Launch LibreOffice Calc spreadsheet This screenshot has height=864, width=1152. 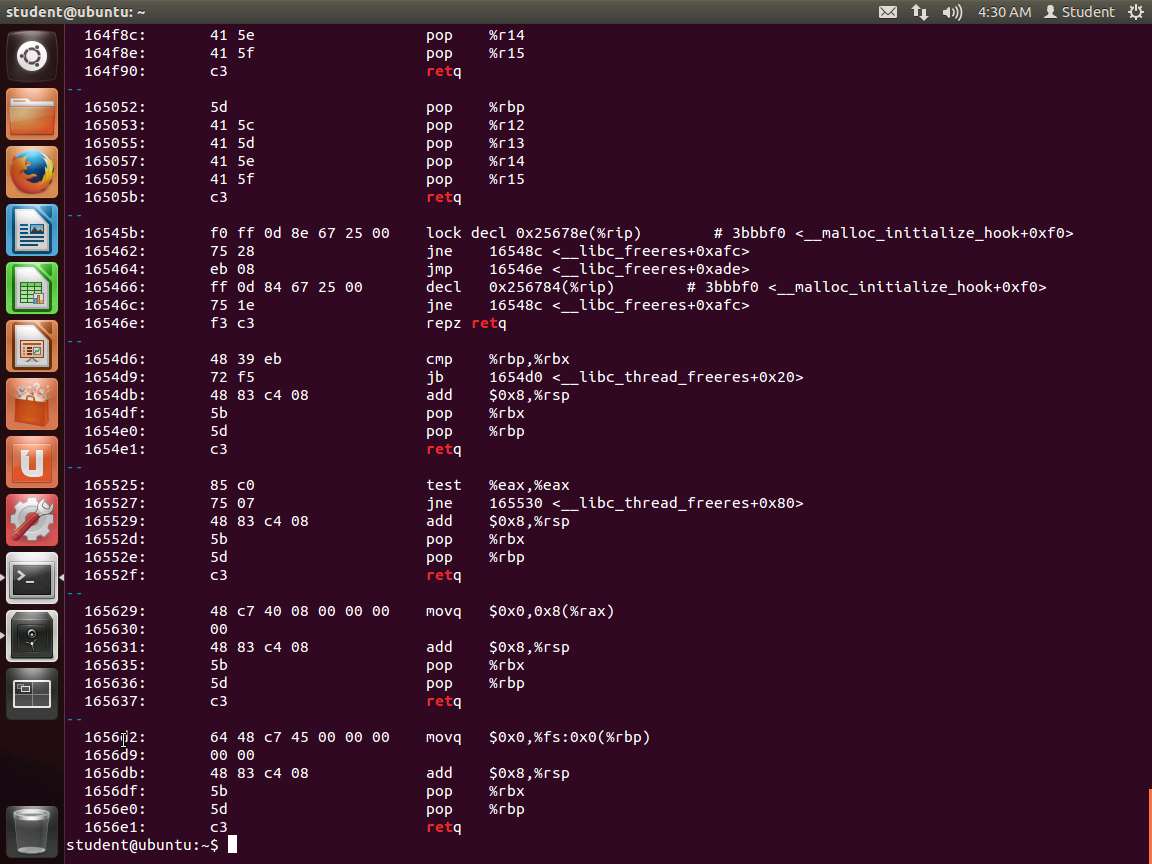(32, 289)
